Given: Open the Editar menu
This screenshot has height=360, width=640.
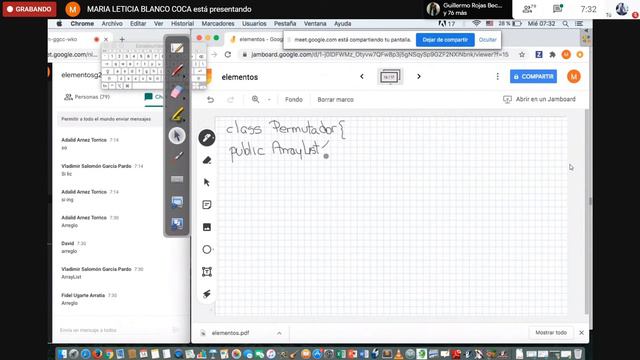Looking at the screenshot, I should [x=138, y=24].
